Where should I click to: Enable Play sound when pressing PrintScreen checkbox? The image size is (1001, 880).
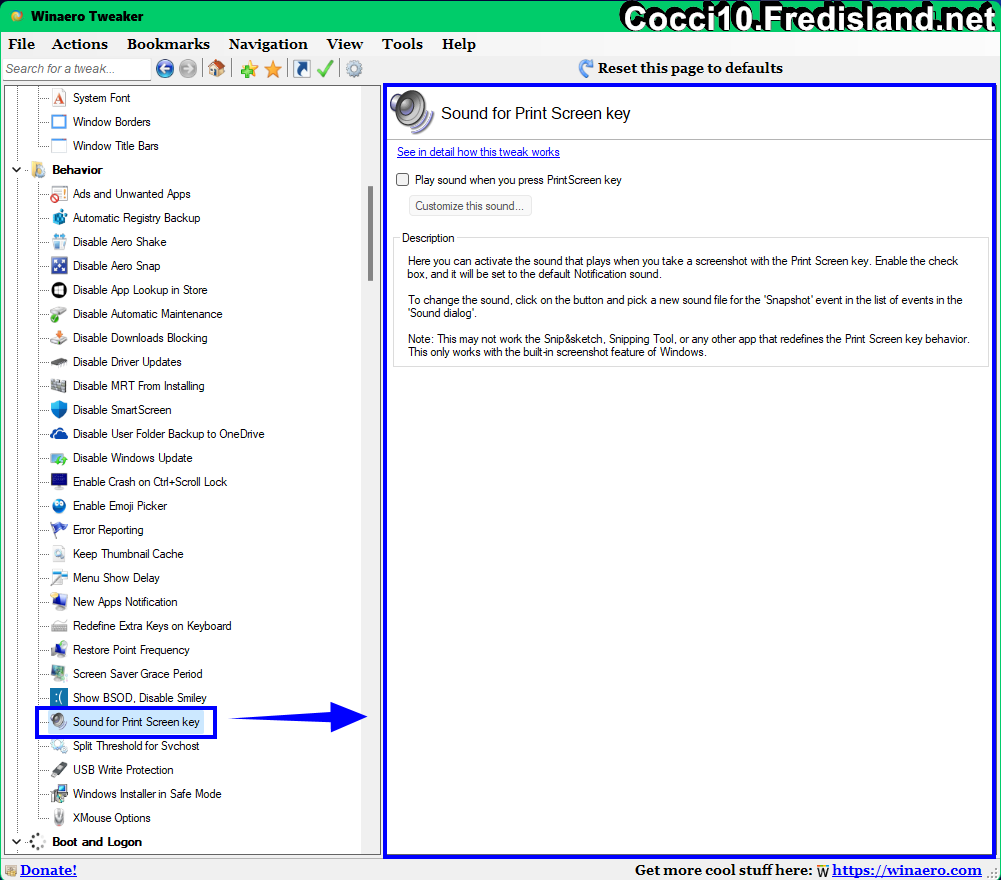pyautogui.click(x=403, y=180)
